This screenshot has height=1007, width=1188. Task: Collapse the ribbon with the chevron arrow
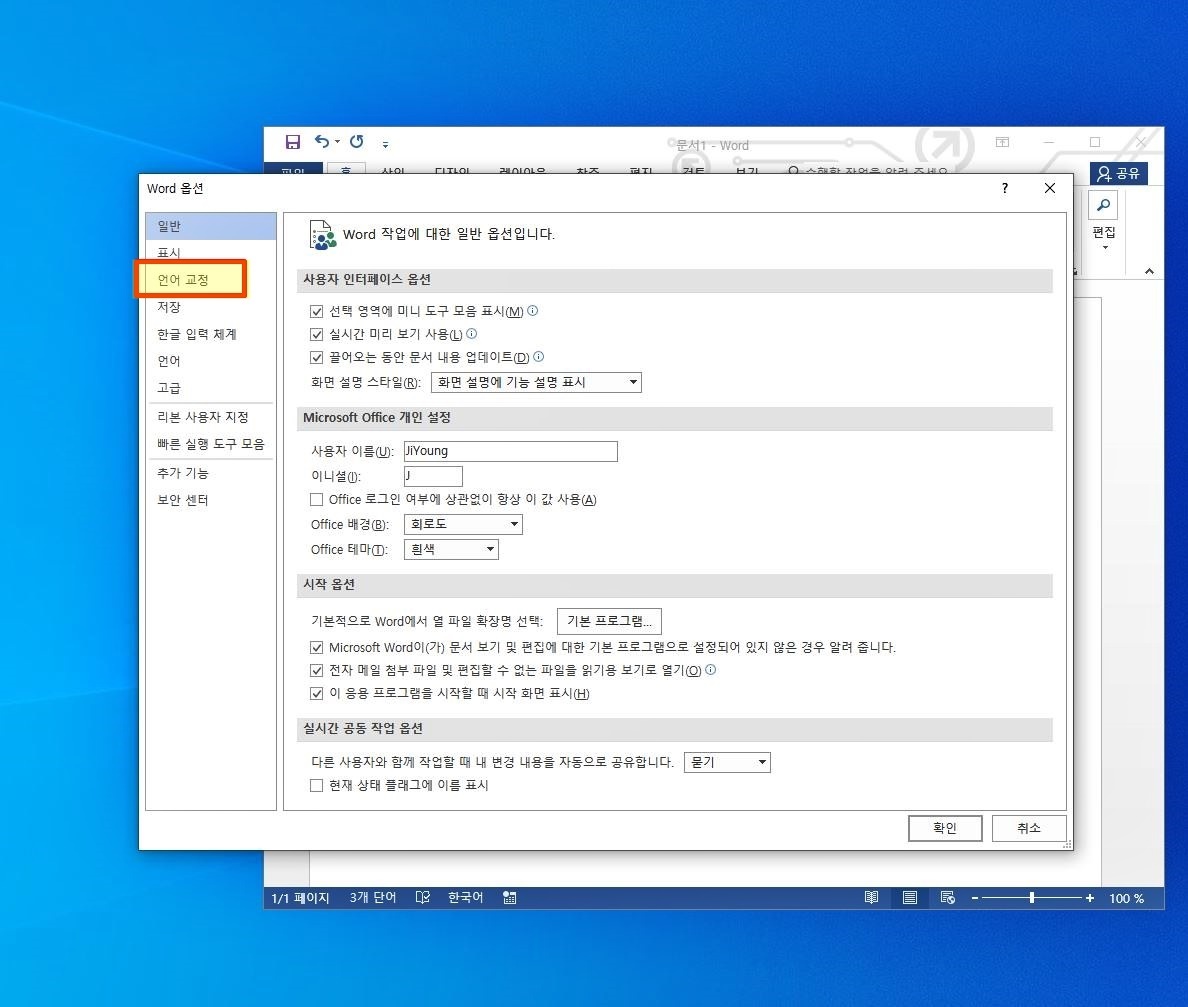click(1149, 271)
